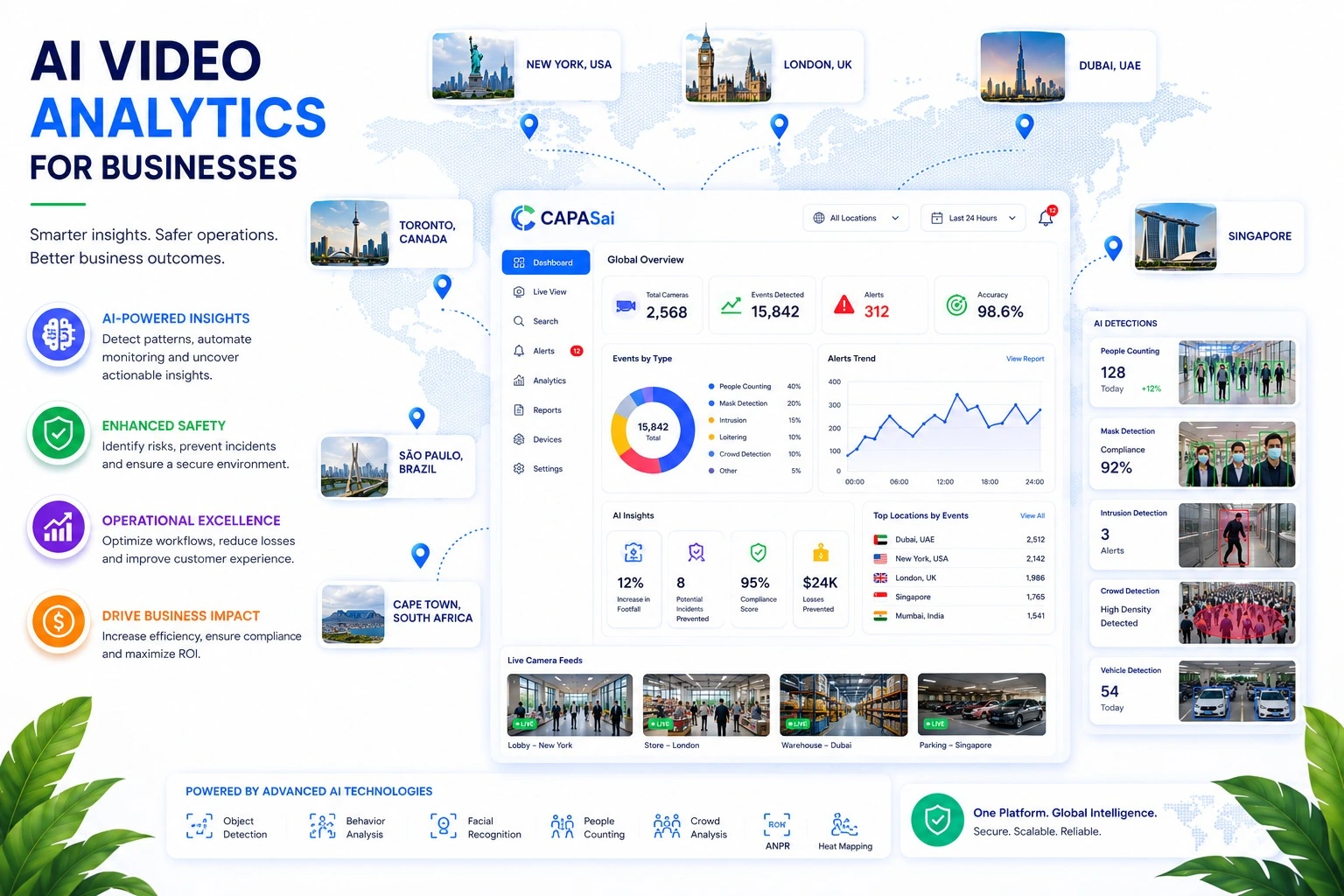Open the People Counting detection image
This screenshot has height=896, width=1344.
tap(1236, 373)
